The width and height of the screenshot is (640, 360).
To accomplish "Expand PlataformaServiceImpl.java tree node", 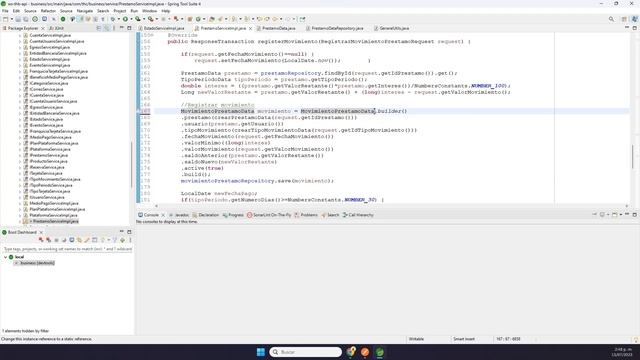I will 20,215.
